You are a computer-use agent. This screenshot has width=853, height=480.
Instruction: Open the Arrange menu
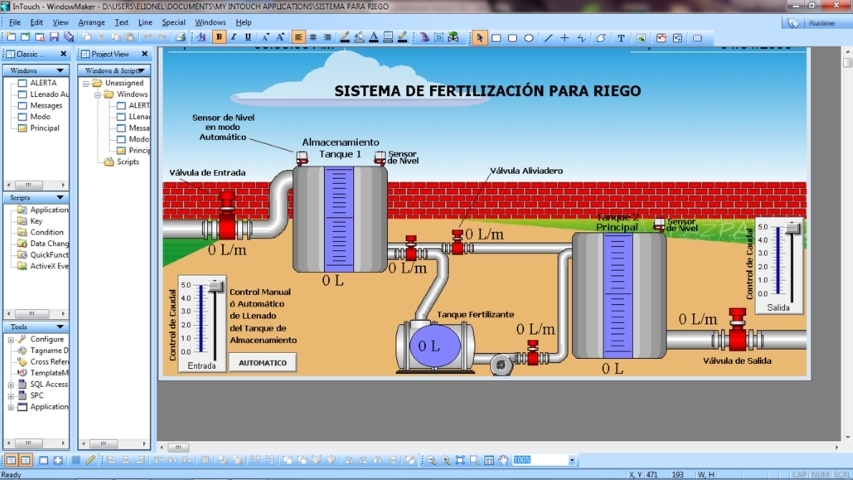click(91, 22)
